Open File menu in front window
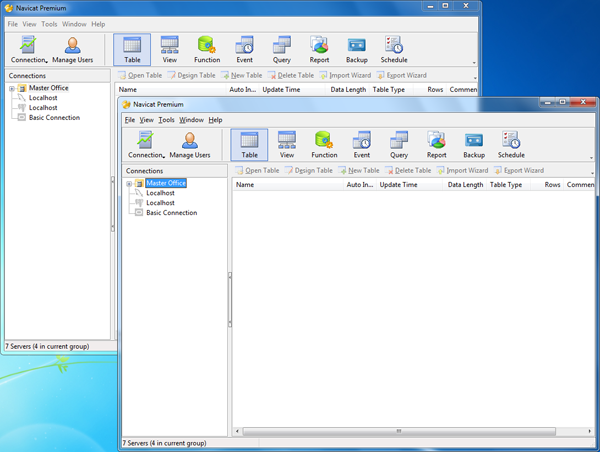This screenshot has height=452, width=600. point(130,120)
